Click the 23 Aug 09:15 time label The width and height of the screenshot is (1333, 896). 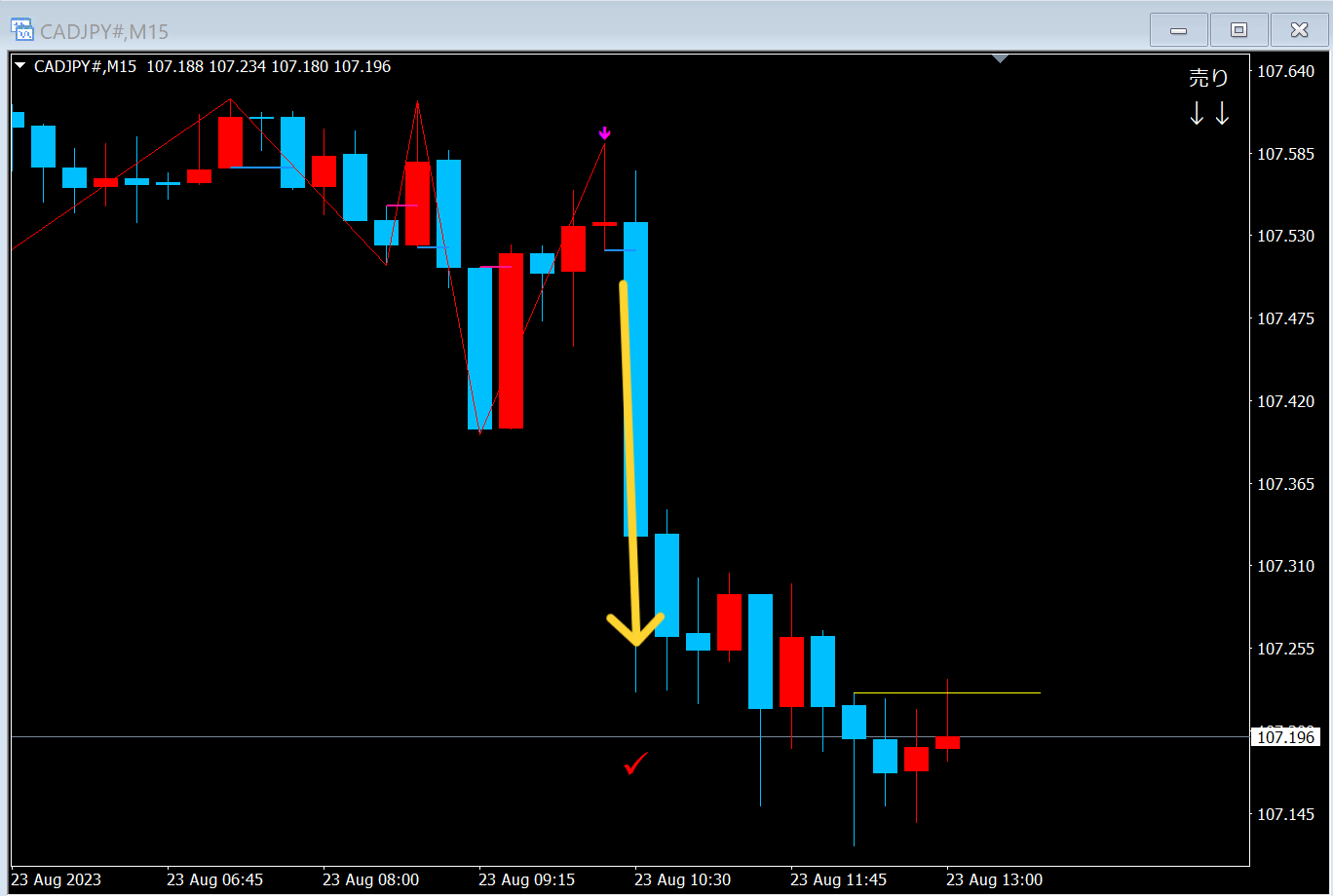(x=526, y=879)
